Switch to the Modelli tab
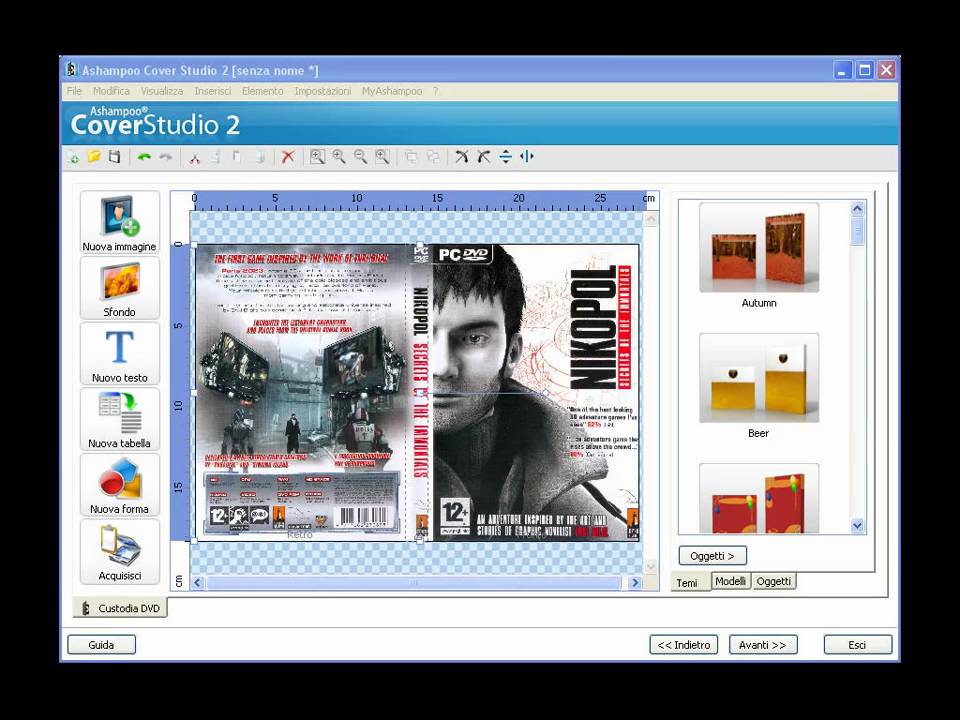960x720 pixels. (731, 581)
